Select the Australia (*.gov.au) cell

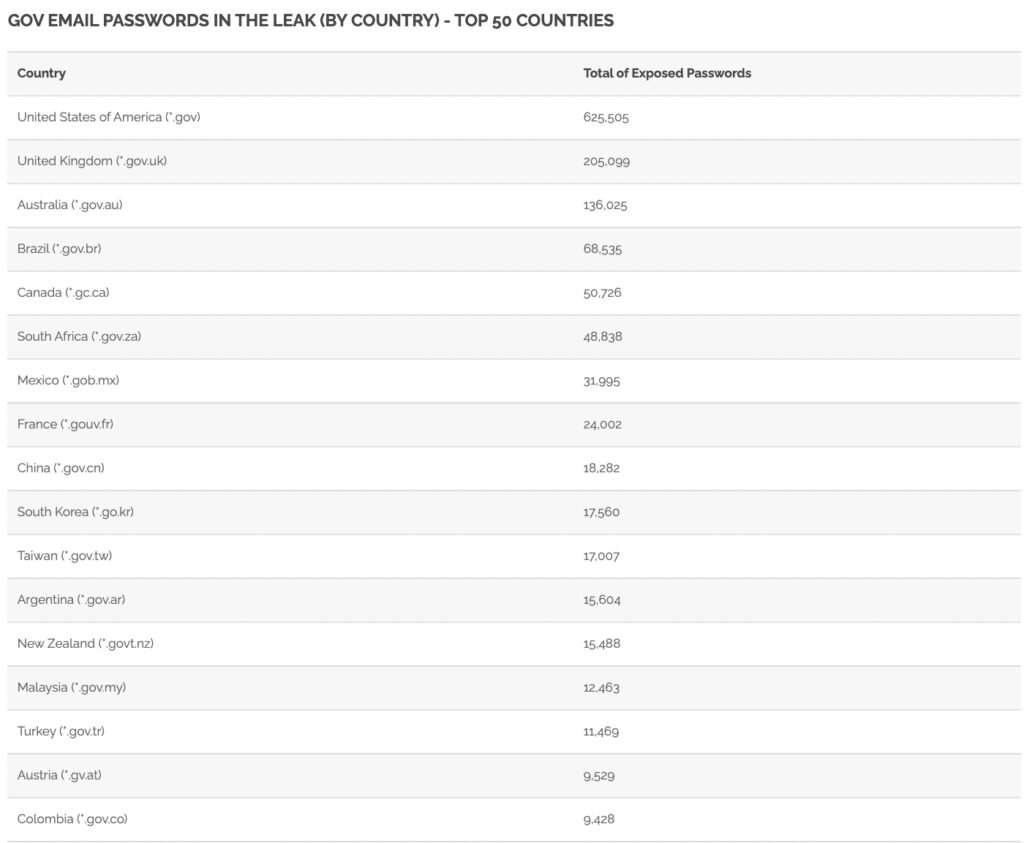(x=70, y=205)
